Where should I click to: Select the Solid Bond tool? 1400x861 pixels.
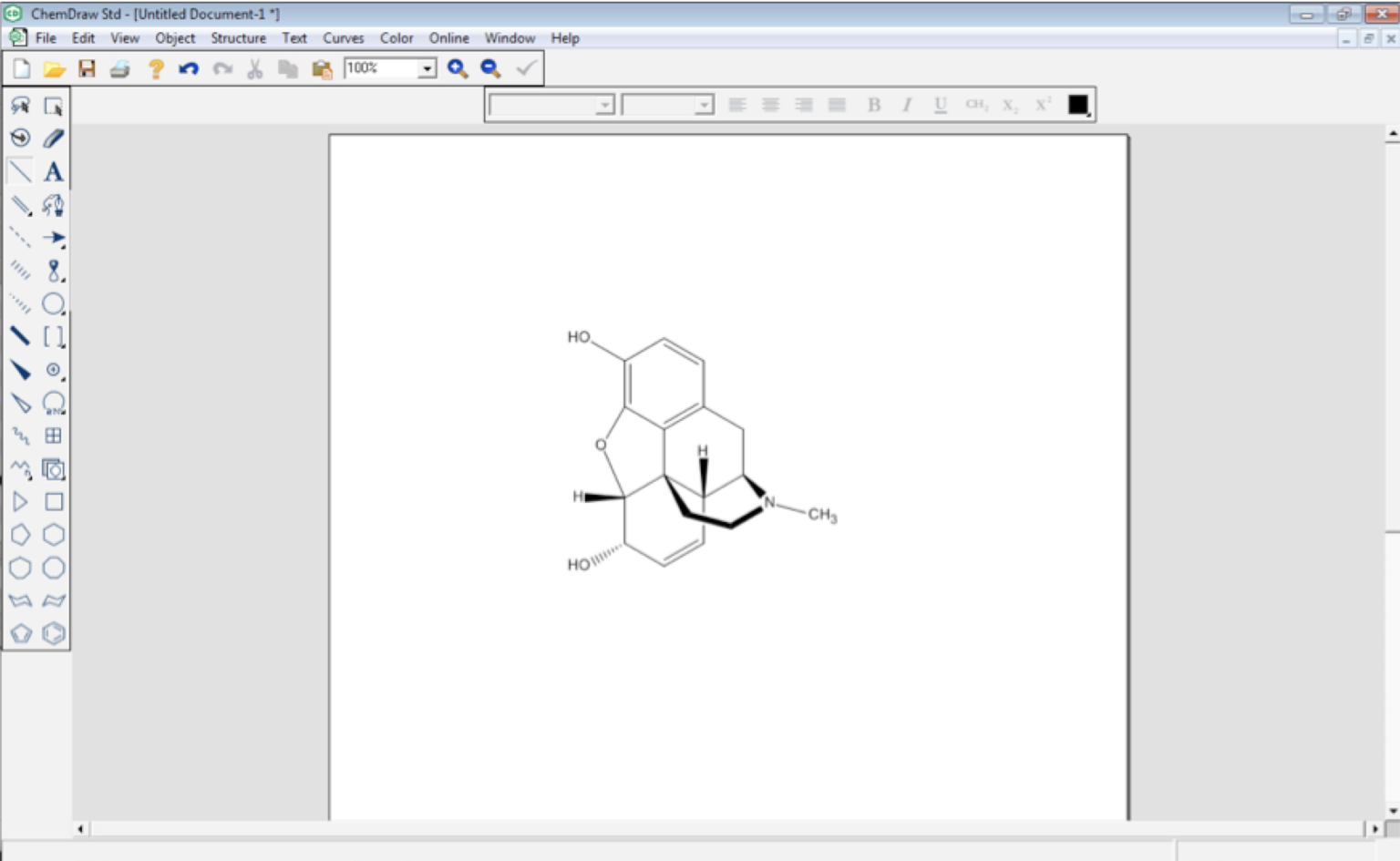[x=20, y=169]
